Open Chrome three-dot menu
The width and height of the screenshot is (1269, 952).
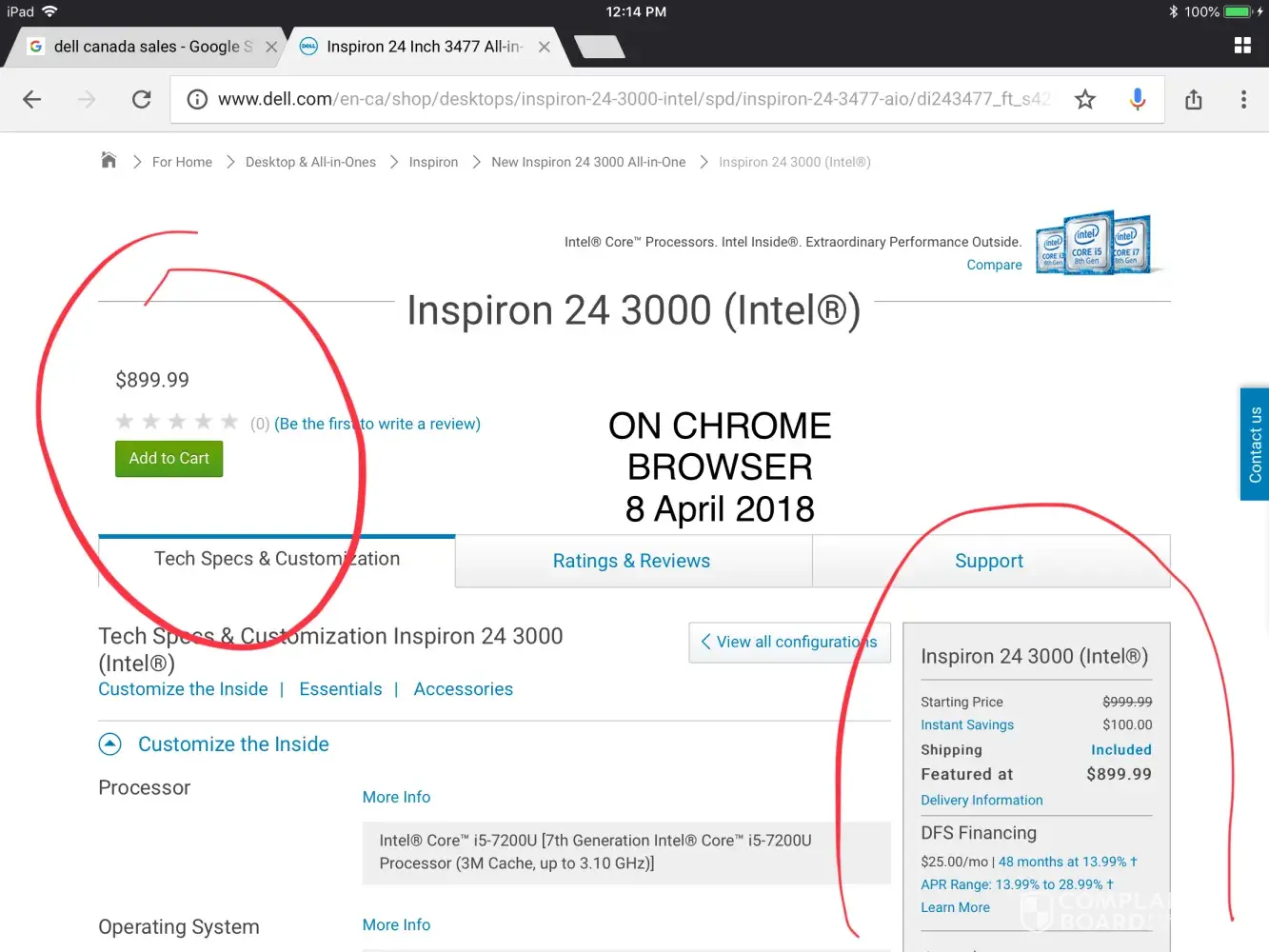point(1243,99)
